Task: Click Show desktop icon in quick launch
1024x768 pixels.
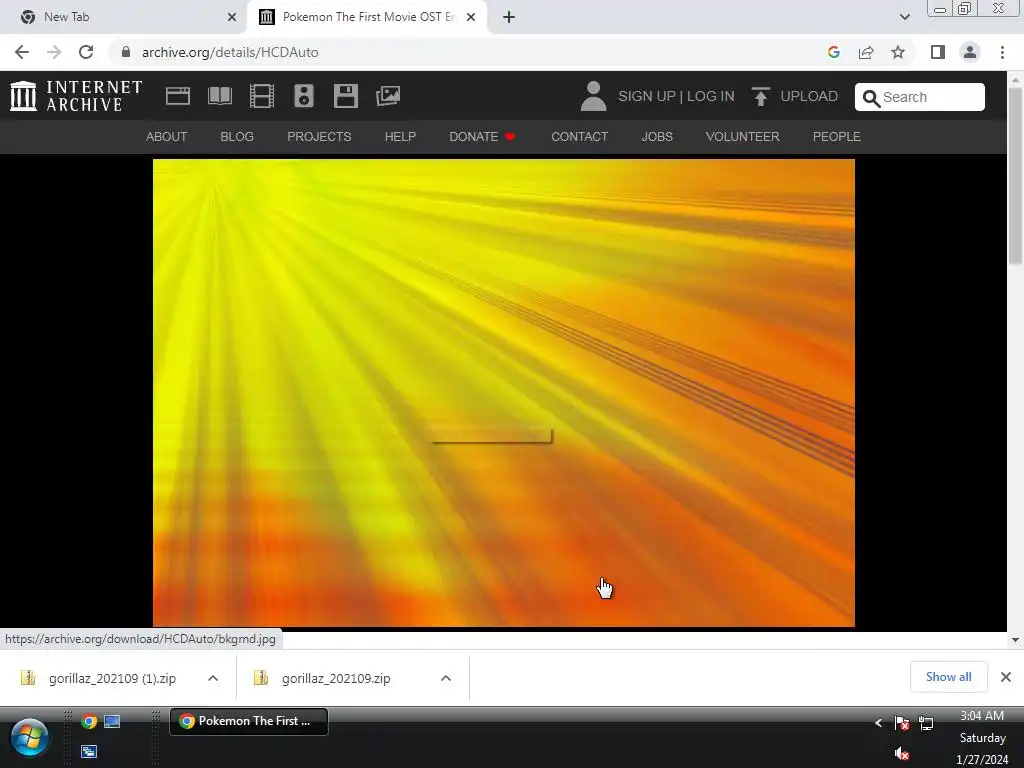Action: tap(112, 722)
